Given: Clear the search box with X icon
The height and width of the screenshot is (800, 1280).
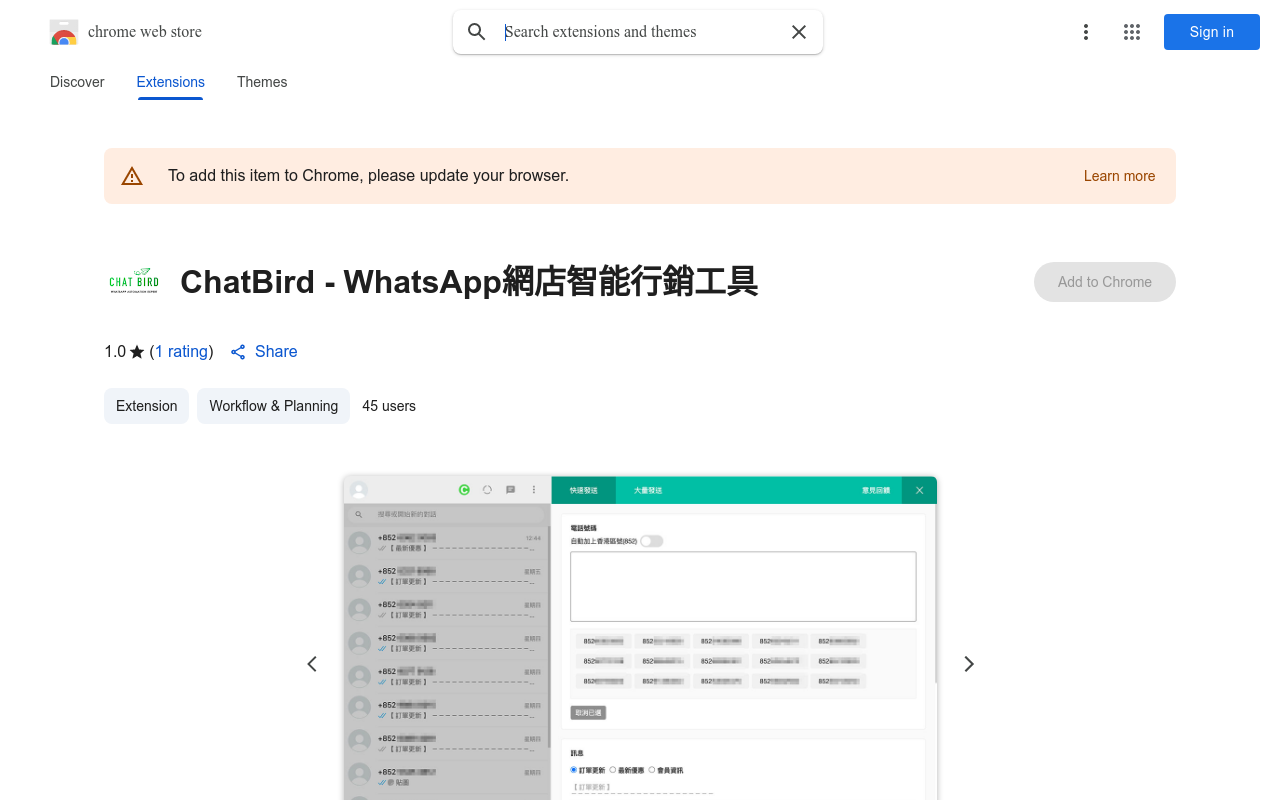Looking at the screenshot, I should click(799, 32).
